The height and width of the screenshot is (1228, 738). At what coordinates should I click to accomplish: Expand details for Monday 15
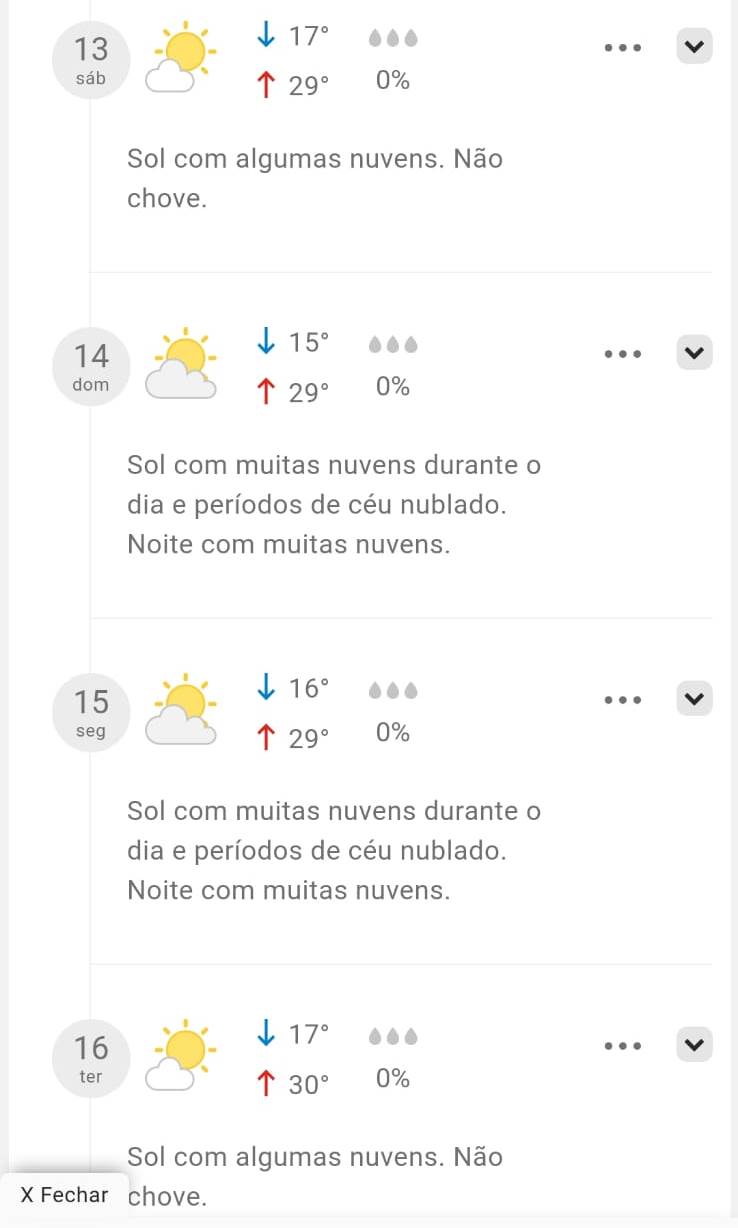coord(694,698)
